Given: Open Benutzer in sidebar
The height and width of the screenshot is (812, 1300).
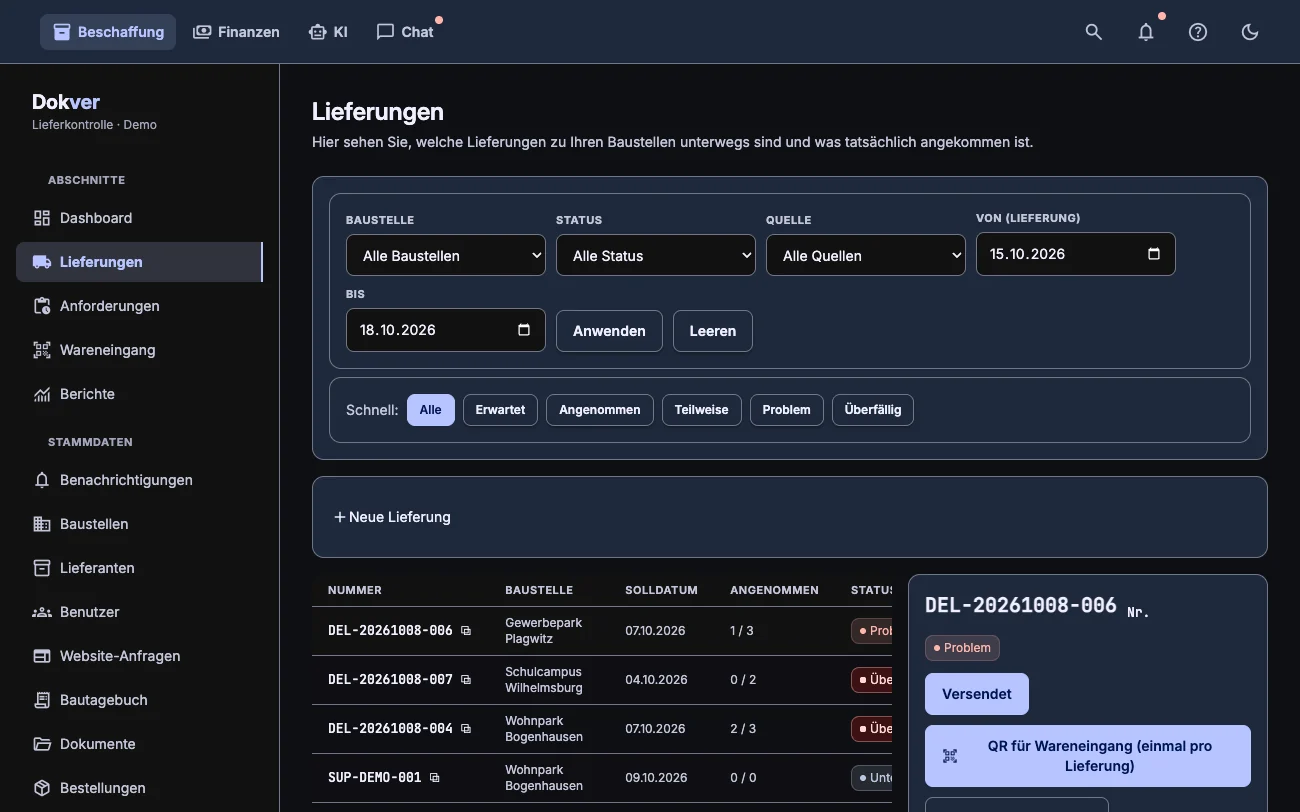Looking at the screenshot, I should pyautogui.click(x=139, y=612).
